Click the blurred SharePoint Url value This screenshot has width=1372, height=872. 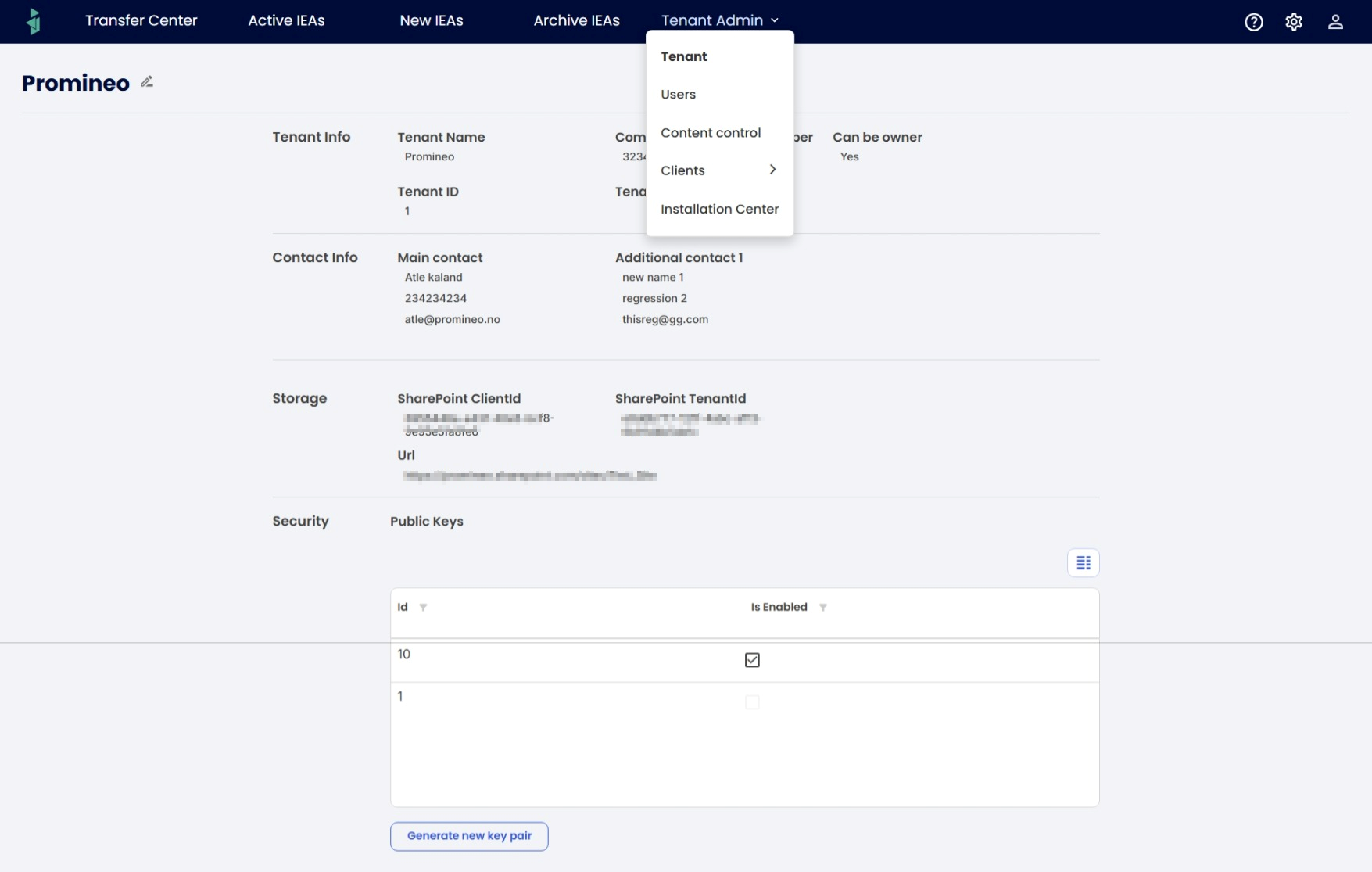point(529,475)
